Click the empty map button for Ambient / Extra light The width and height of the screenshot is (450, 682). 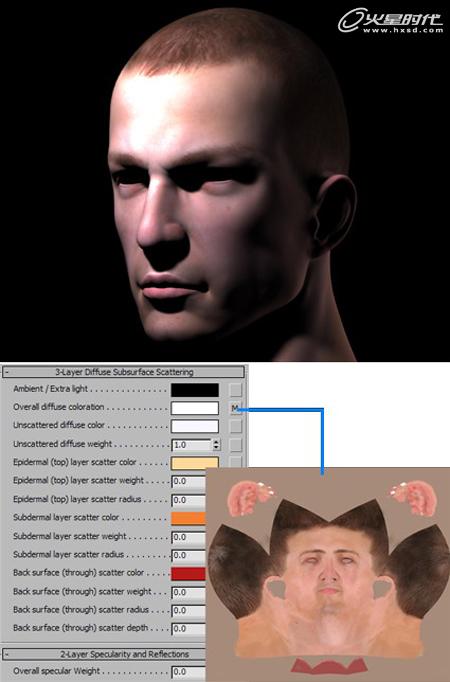(235, 390)
